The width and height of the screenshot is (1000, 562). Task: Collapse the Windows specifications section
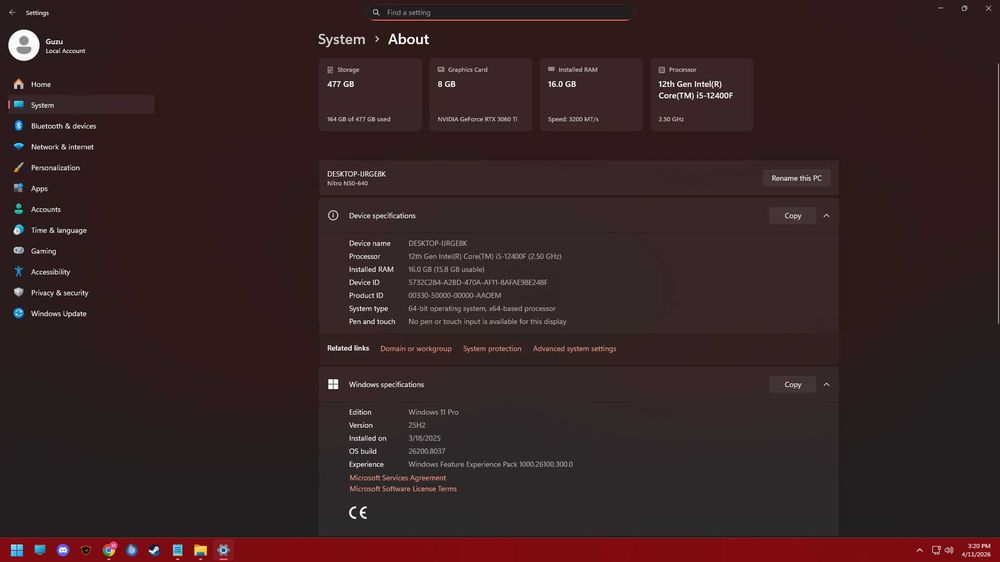827,385
